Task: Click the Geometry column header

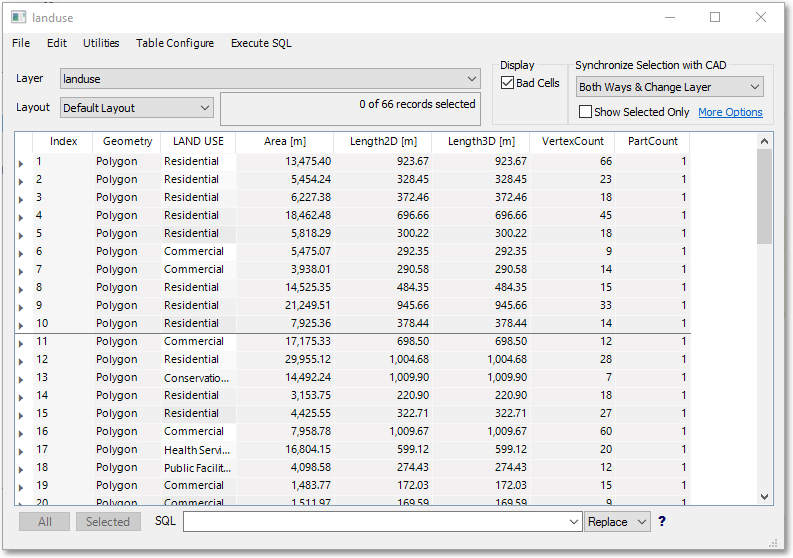Action: [127, 141]
